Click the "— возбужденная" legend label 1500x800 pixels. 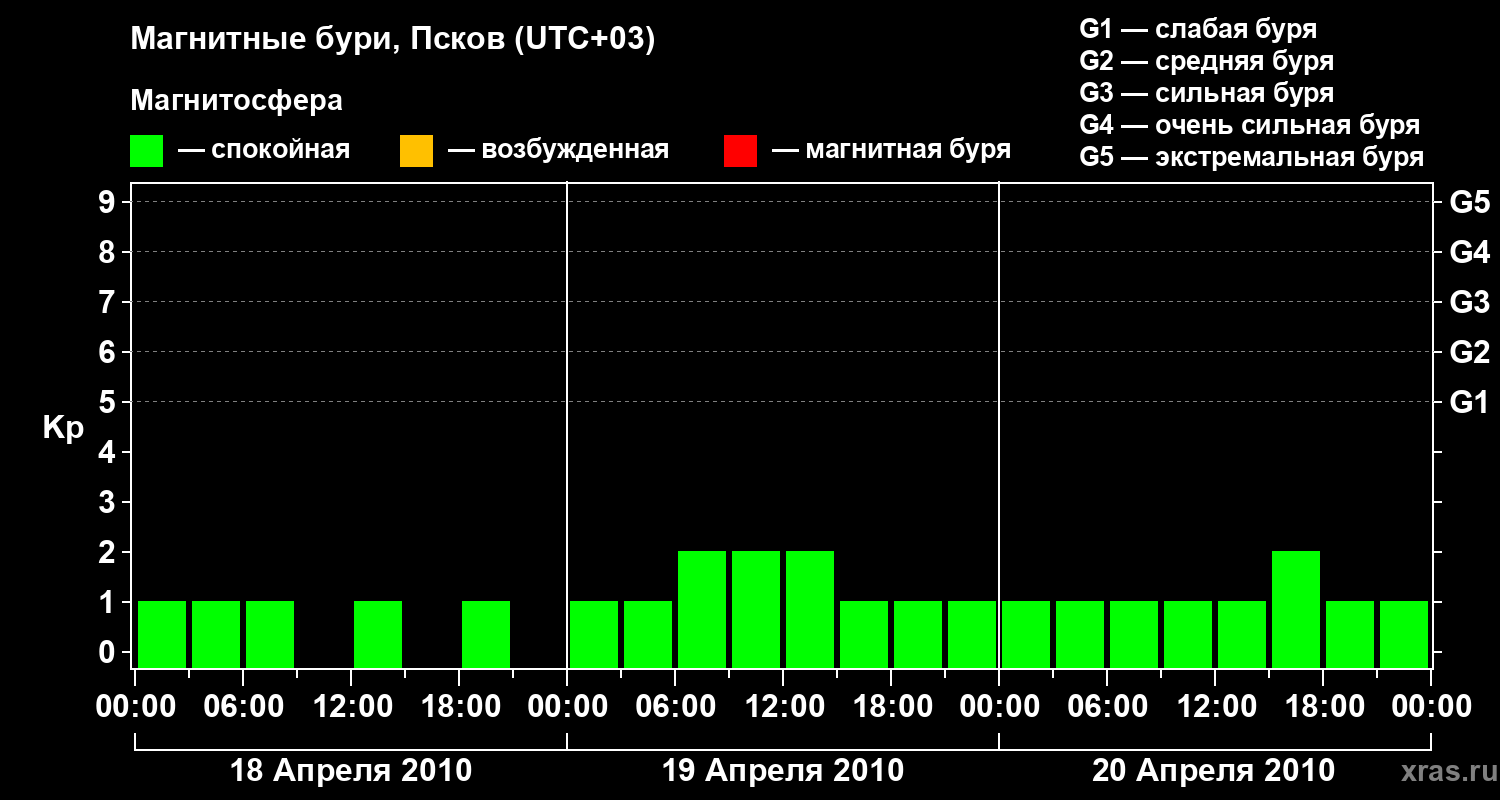coord(558,150)
